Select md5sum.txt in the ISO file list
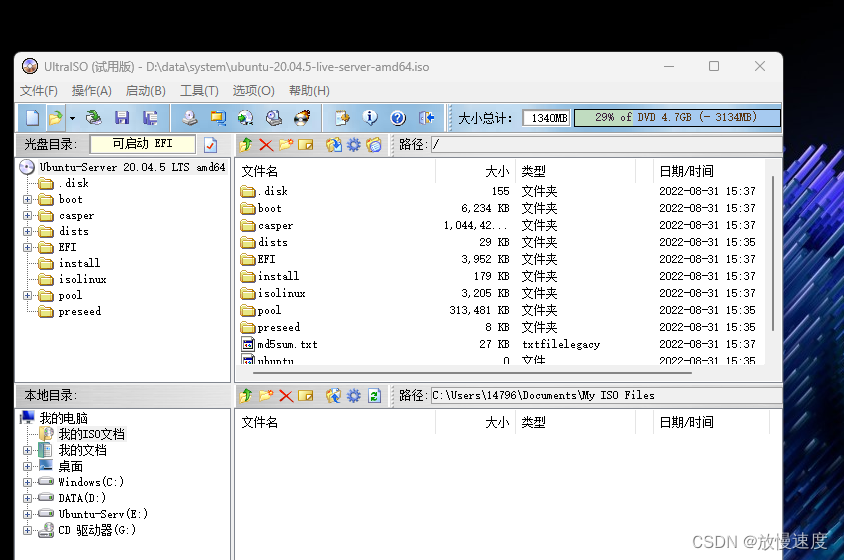Image resolution: width=844 pixels, height=560 pixels. pyautogui.click(x=287, y=344)
